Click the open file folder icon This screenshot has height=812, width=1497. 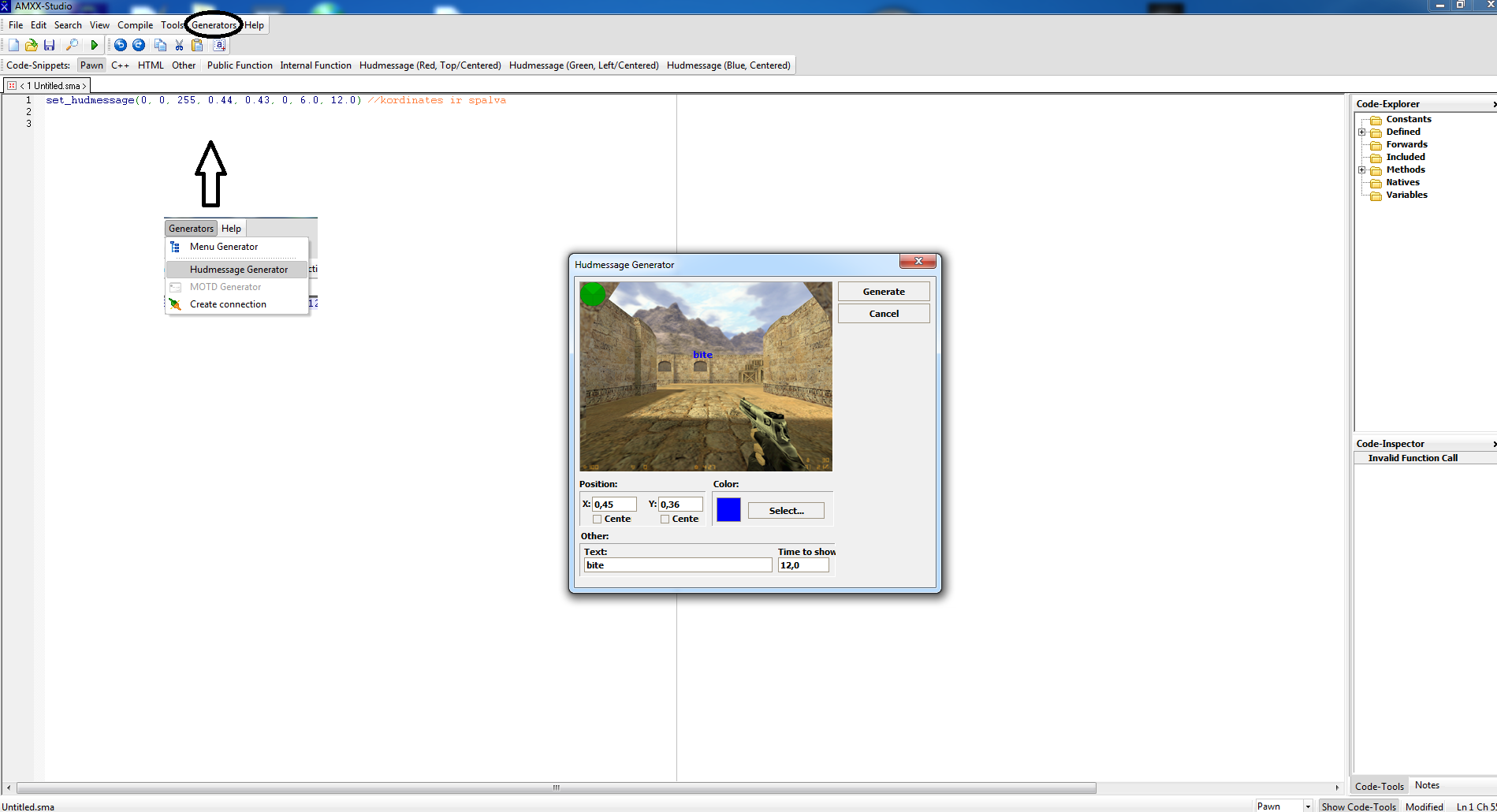pos(31,46)
